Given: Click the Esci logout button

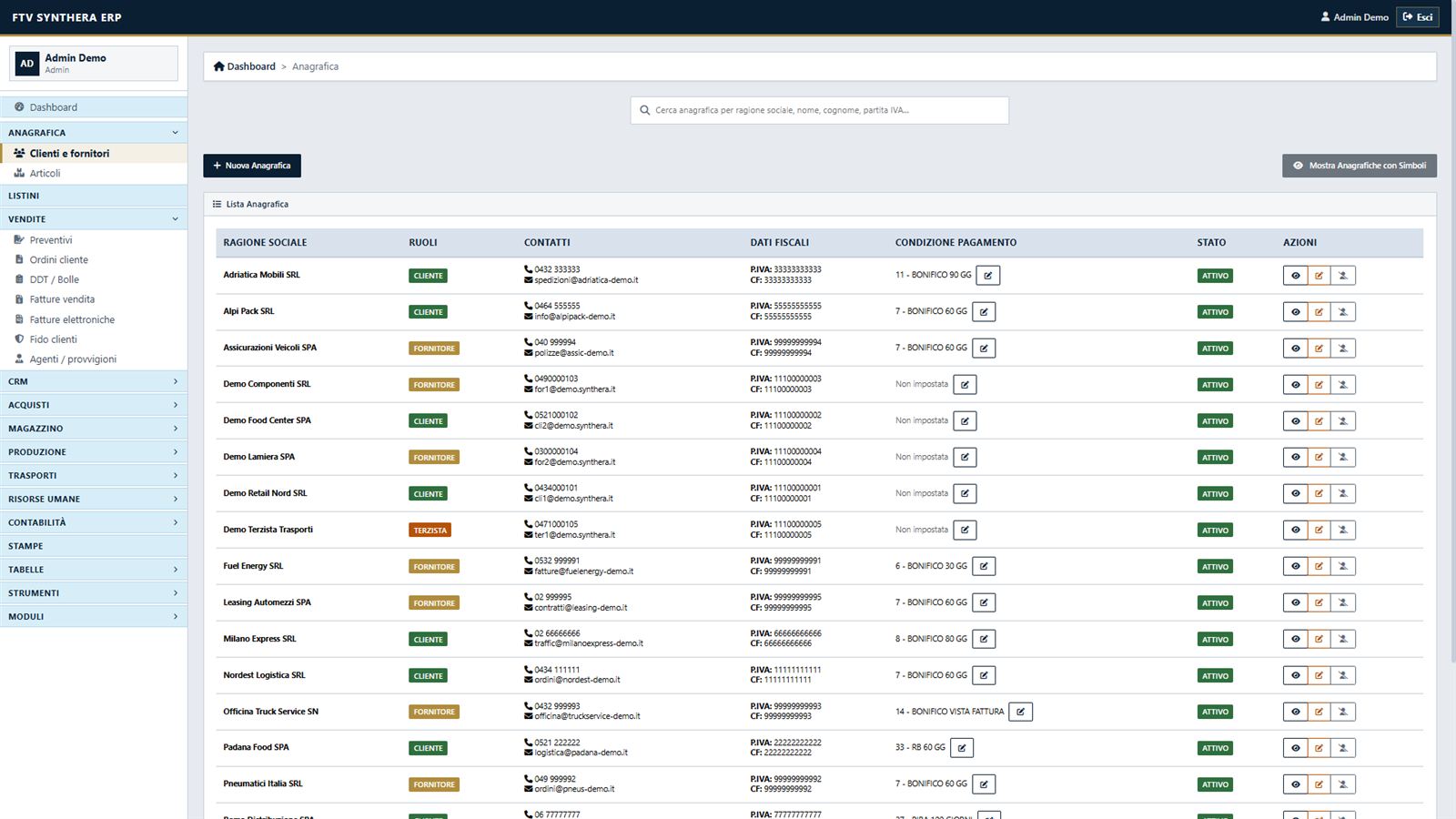Looking at the screenshot, I should (x=1418, y=17).
